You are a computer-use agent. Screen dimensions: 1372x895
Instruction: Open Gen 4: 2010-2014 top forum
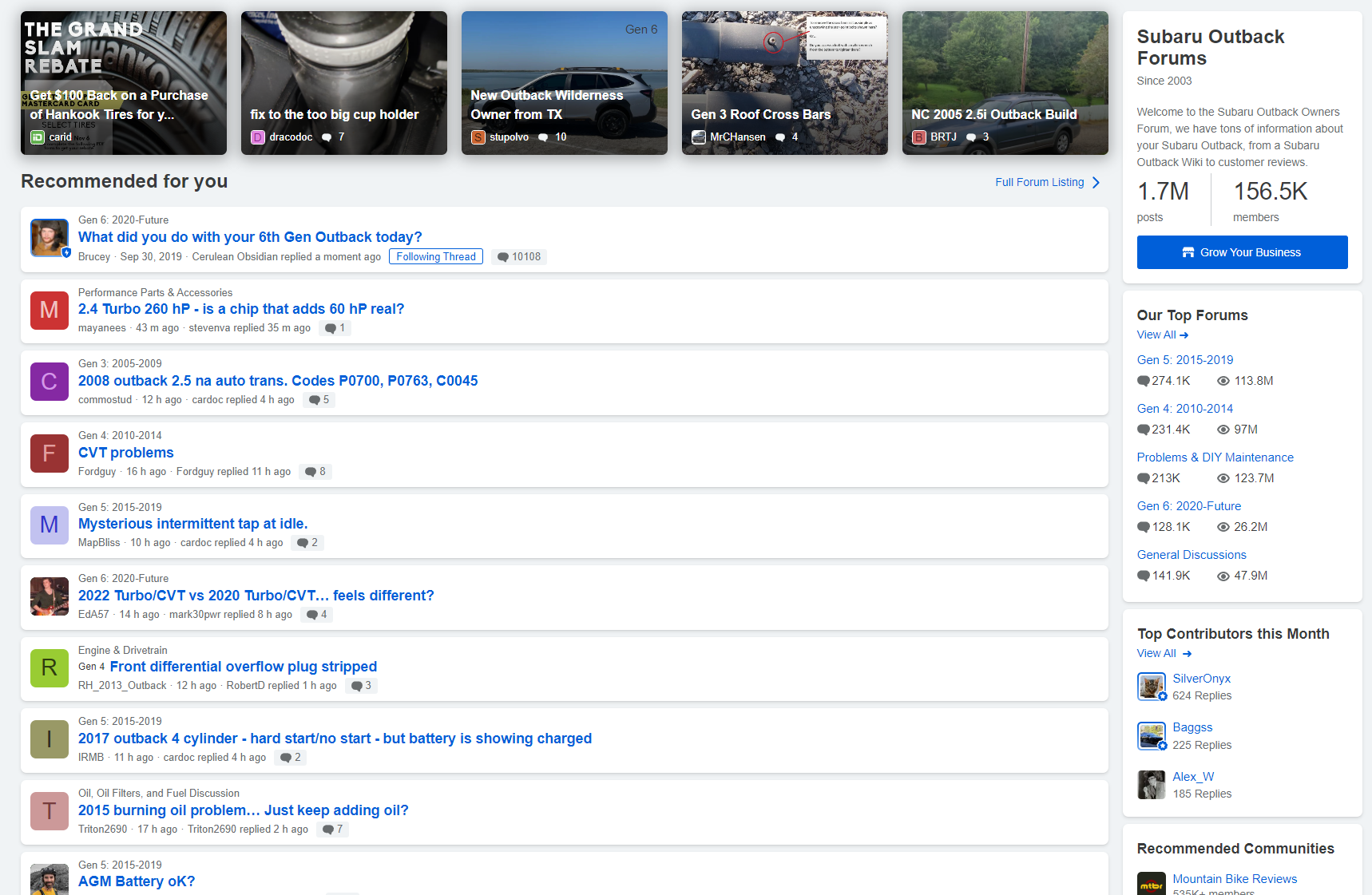coord(1184,409)
